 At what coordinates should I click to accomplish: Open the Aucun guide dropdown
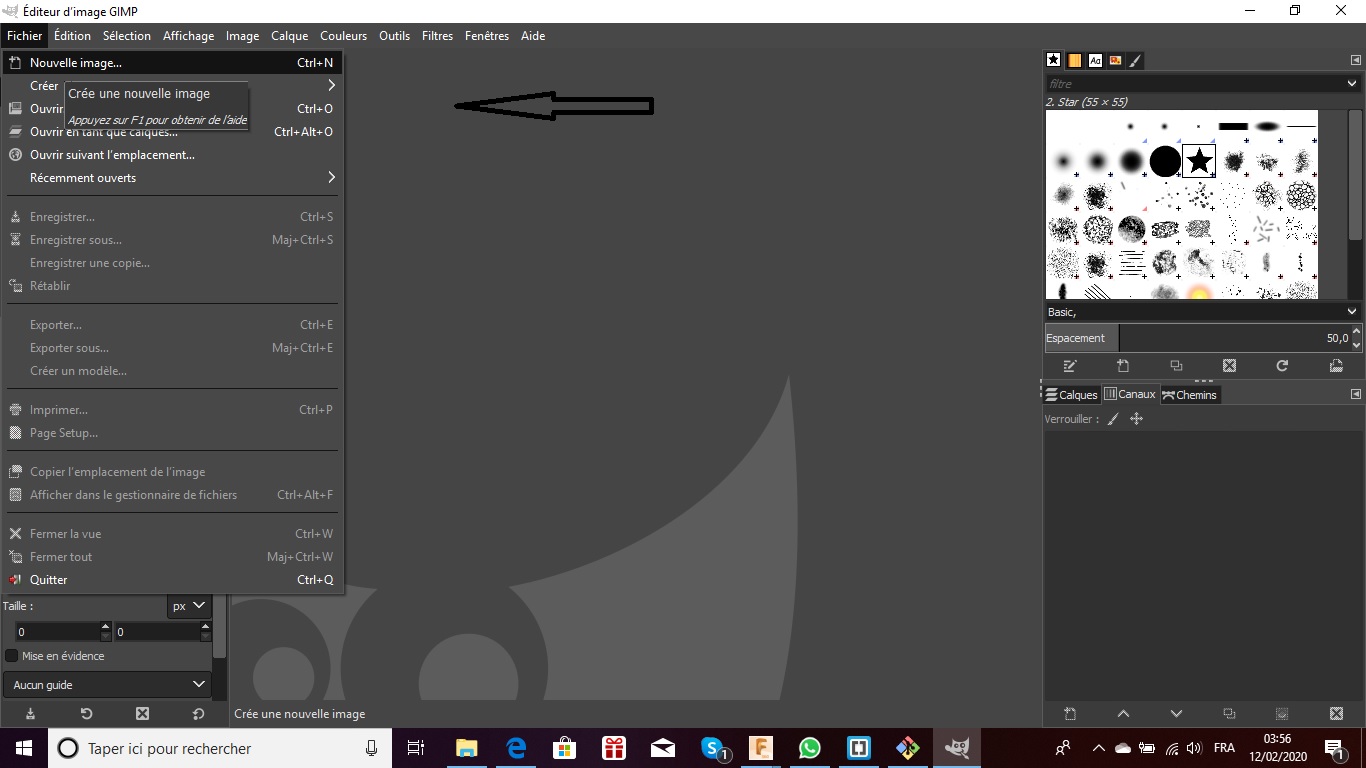point(107,685)
